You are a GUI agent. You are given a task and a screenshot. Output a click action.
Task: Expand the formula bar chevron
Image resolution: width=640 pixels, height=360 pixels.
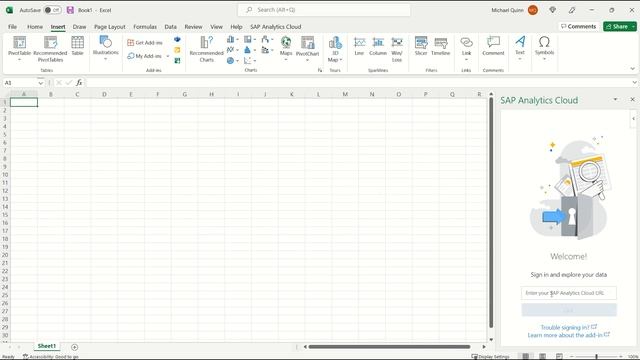click(634, 82)
